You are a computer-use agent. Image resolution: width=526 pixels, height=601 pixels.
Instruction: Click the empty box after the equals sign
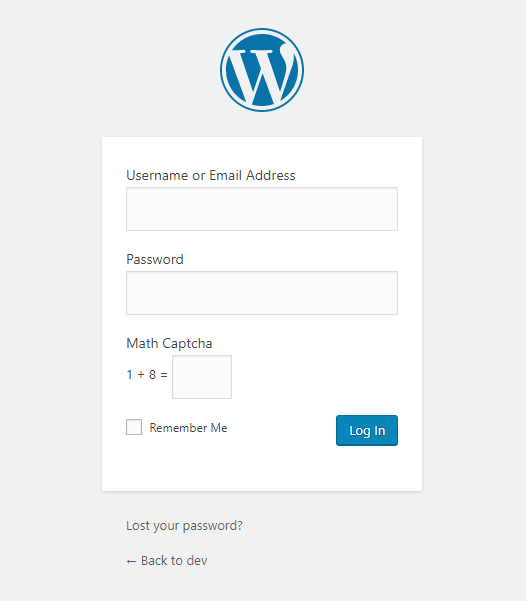[202, 377]
